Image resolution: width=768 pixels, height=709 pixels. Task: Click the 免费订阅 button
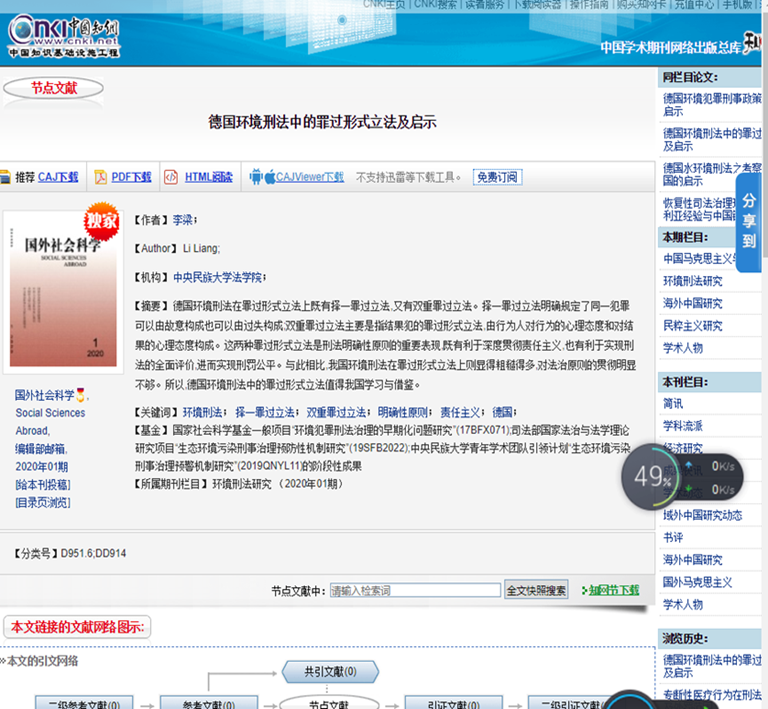497,177
